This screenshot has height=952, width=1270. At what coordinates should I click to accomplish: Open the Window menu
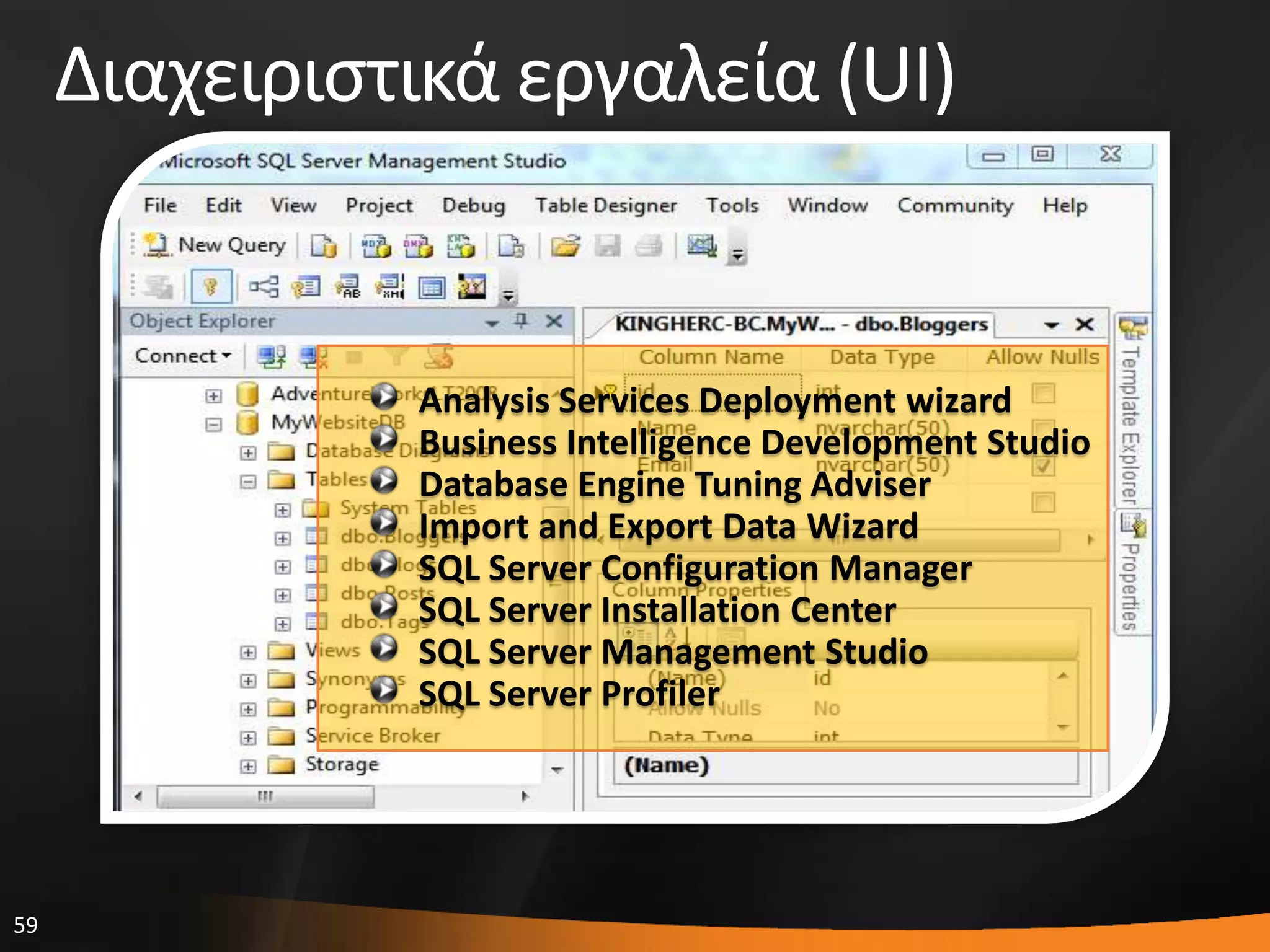coord(828,205)
